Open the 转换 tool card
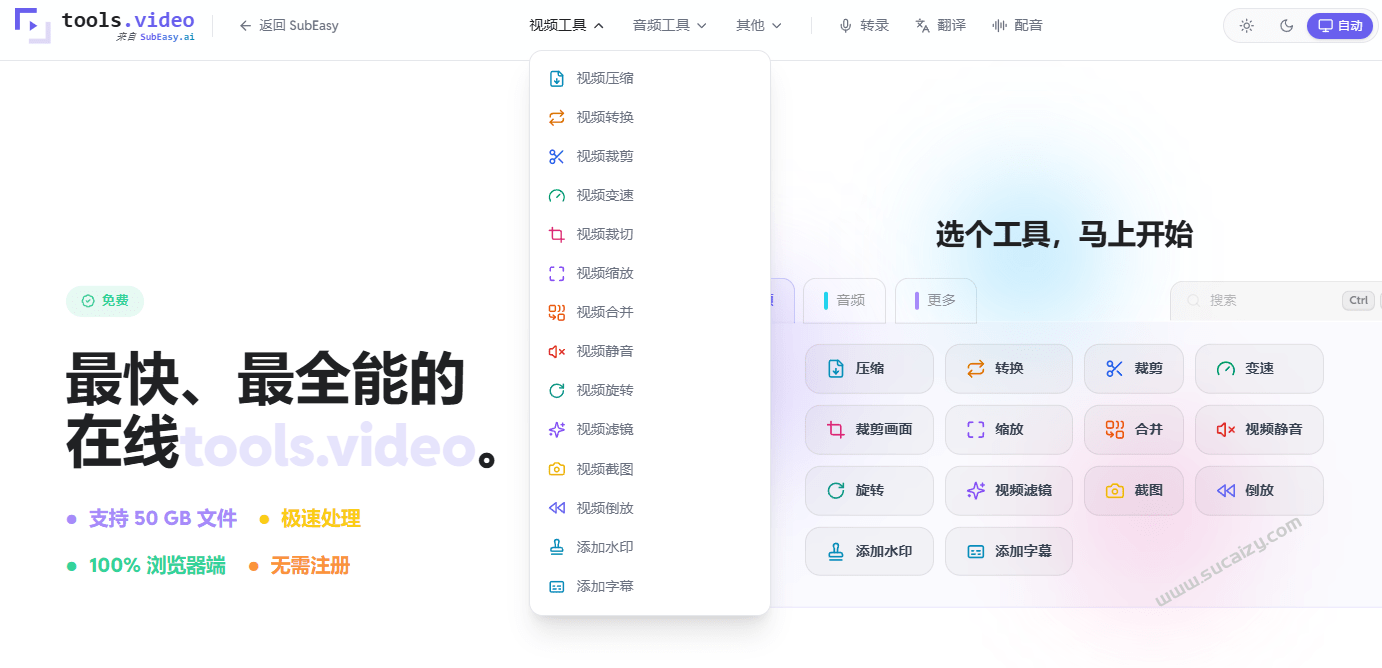The image size is (1382, 668). pos(1008,369)
